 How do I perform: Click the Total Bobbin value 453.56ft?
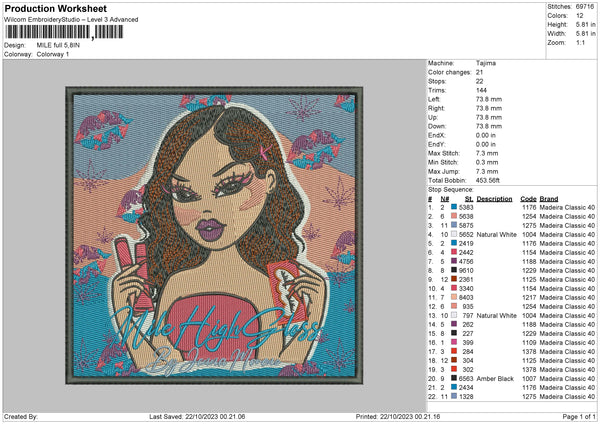pos(488,180)
